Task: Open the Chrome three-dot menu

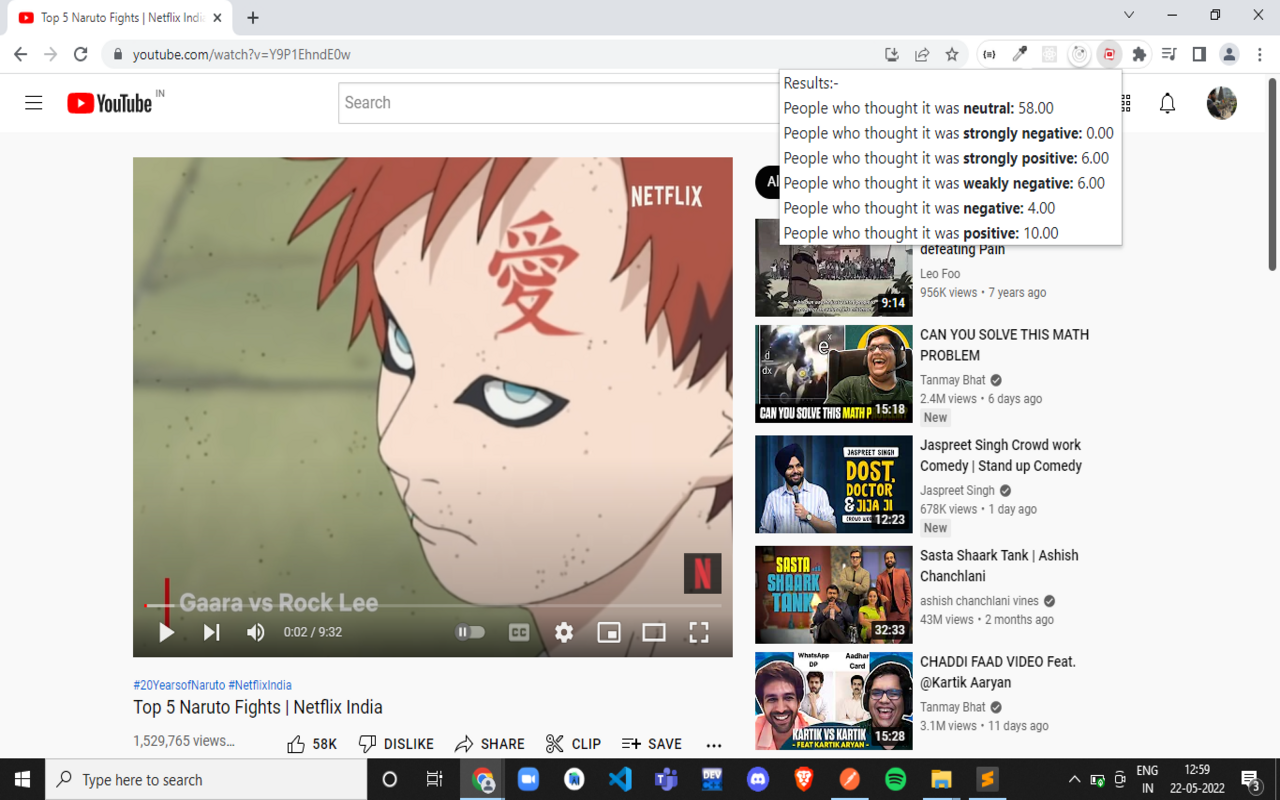Action: 1261,54
